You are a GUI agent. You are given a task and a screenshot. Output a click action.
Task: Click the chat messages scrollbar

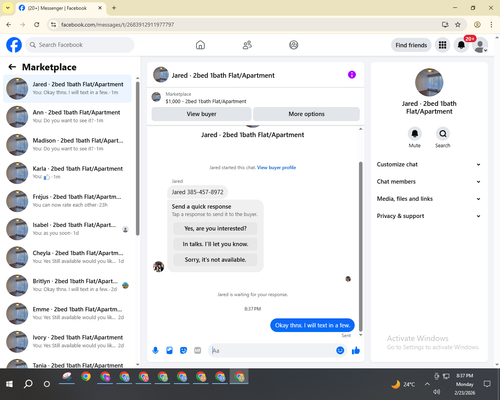tap(360, 247)
